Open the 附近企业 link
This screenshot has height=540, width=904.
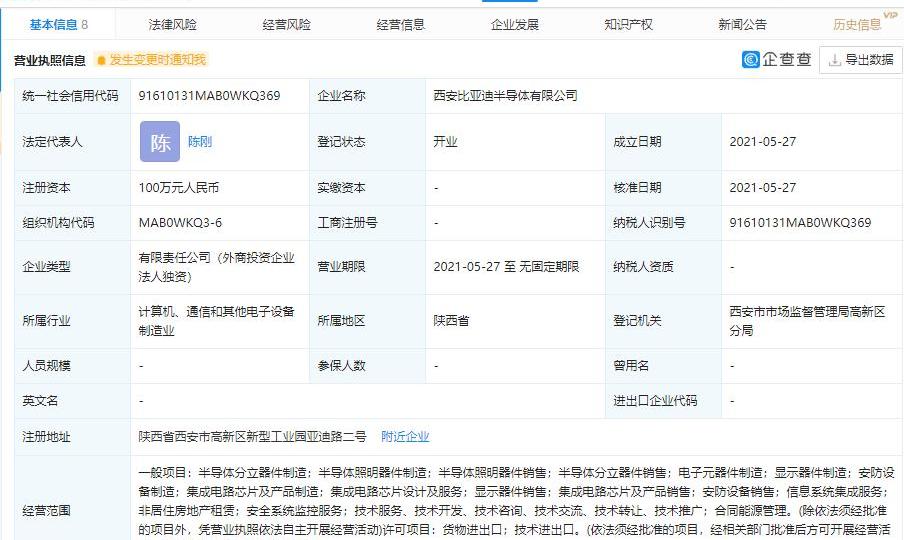click(x=405, y=436)
